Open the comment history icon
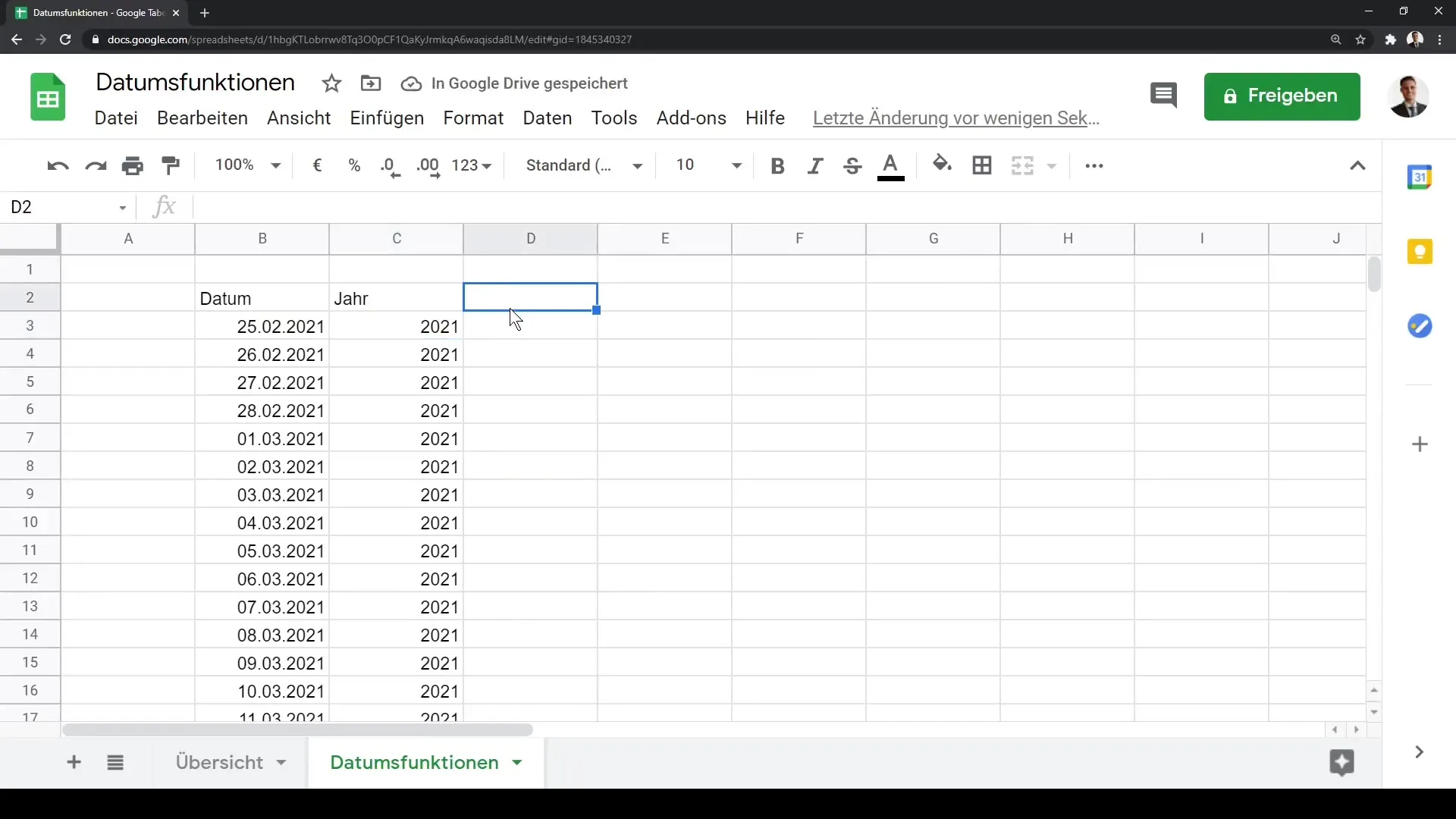This screenshot has width=1456, height=819. (1163, 96)
